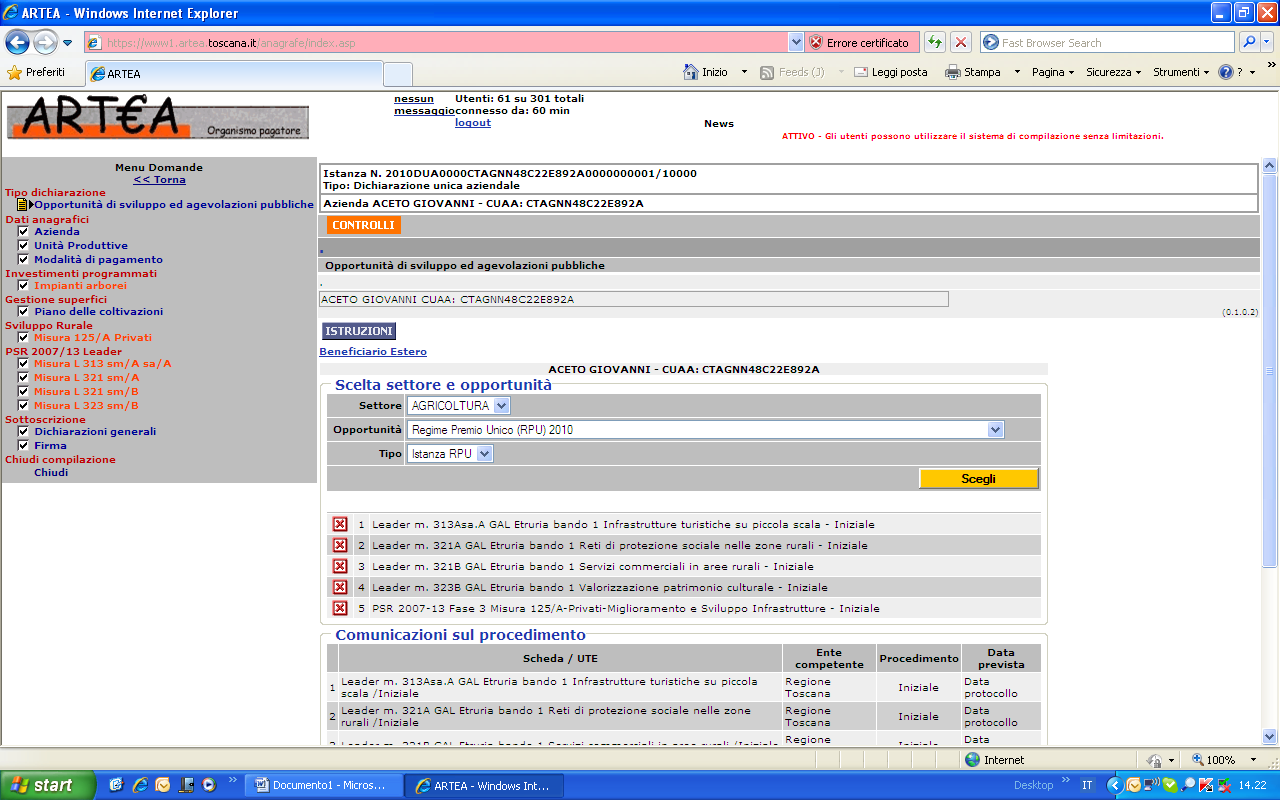Screen dimensions: 1280x800
Task: Delete row 2 Leader m. 321A
Action: click(x=340, y=545)
